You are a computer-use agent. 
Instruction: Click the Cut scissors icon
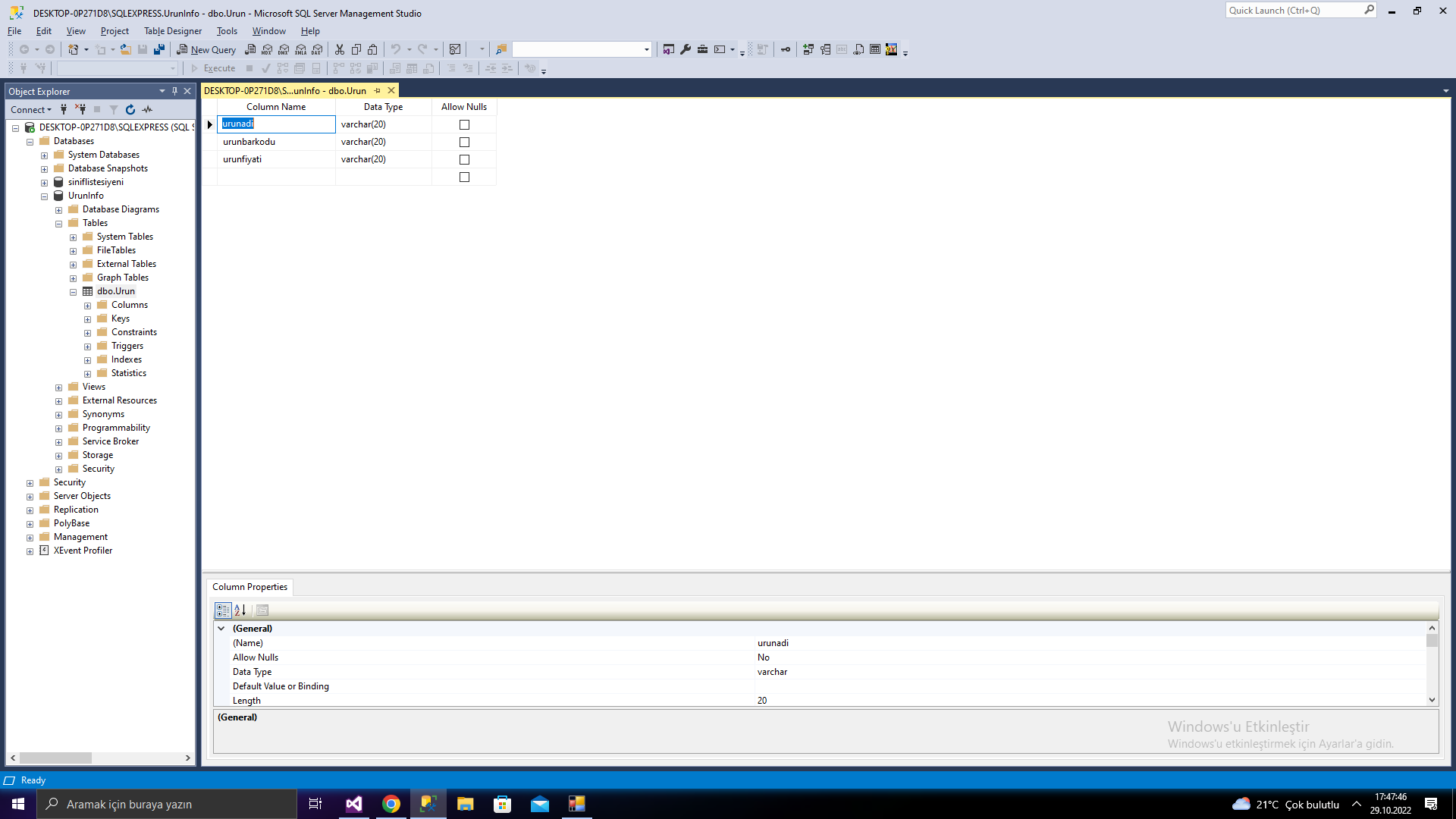[340, 49]
